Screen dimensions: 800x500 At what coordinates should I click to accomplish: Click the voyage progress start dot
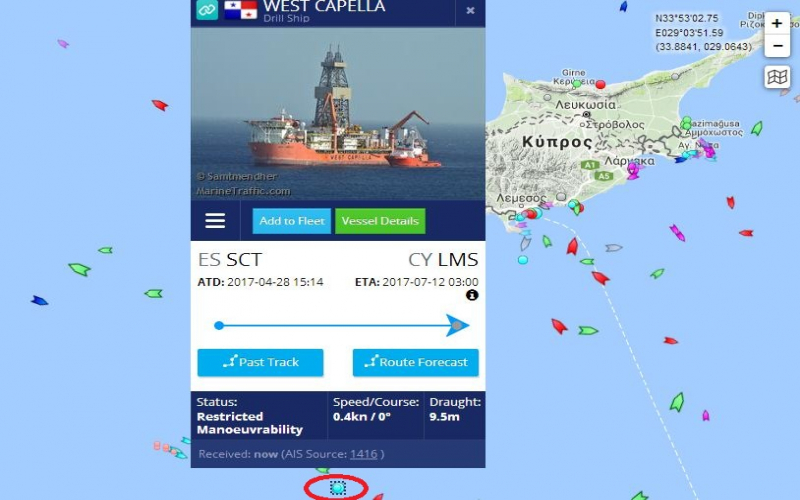[219, 326]
